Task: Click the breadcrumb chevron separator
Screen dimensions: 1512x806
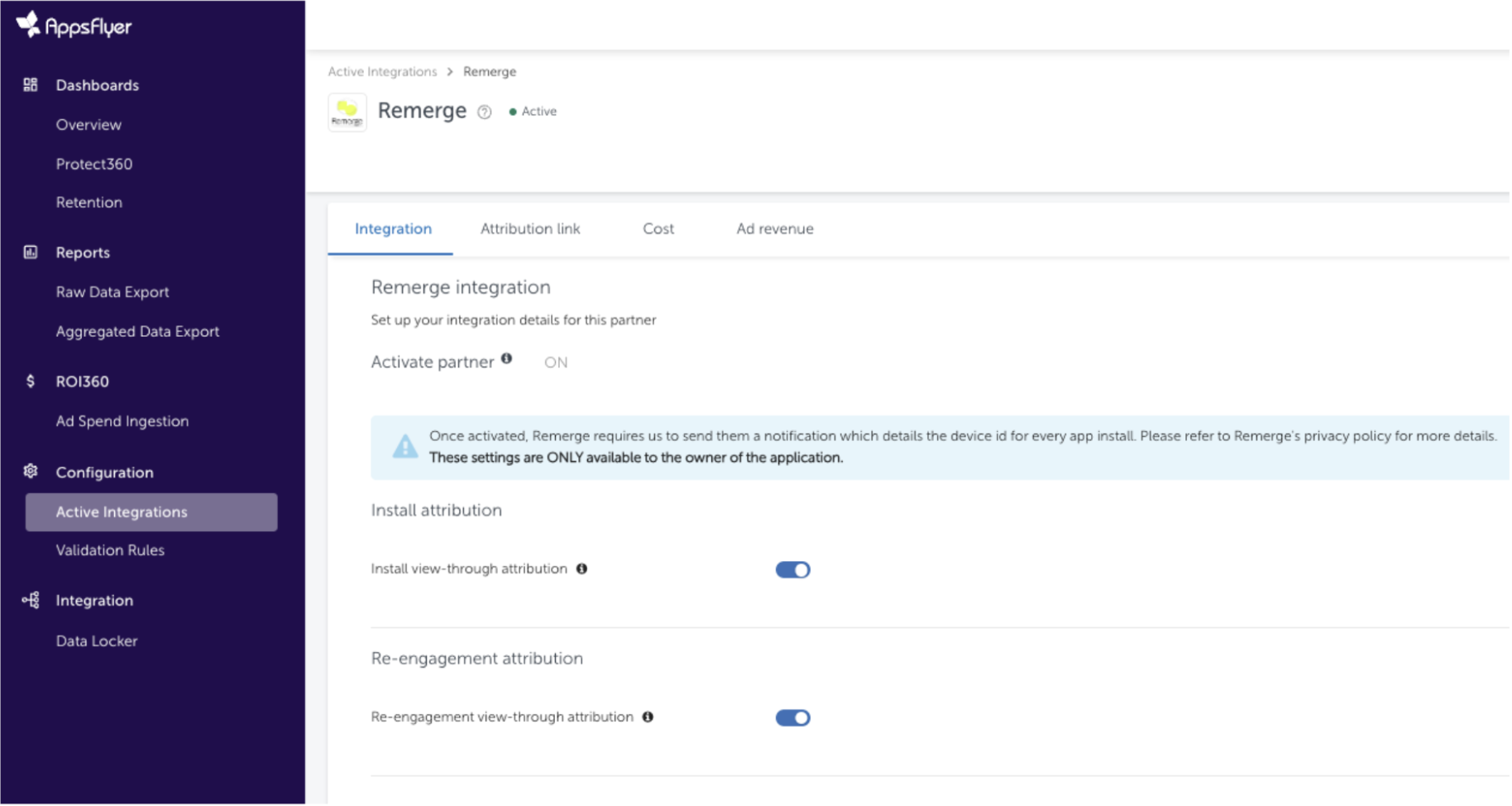Action: pos(450,72)
